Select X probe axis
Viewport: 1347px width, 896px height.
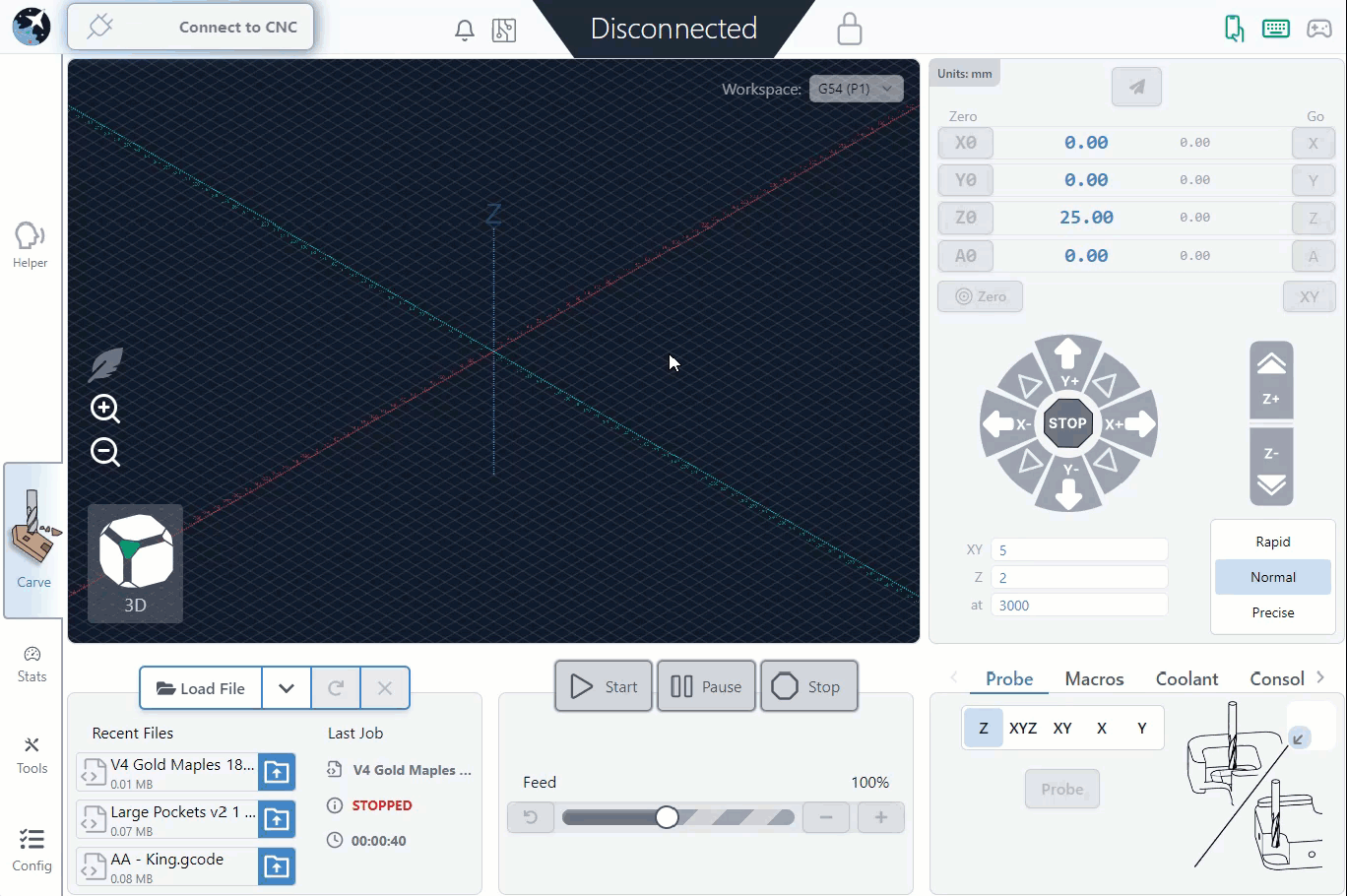[x=1102, y=728]
